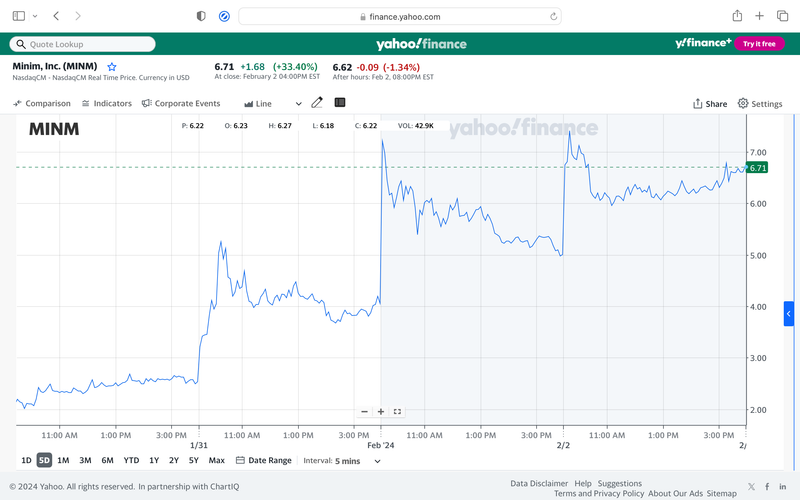The width and height of the screenshot is (800, 500).
Task: Select the 5Y range
Action: click(x=193, y=460)
